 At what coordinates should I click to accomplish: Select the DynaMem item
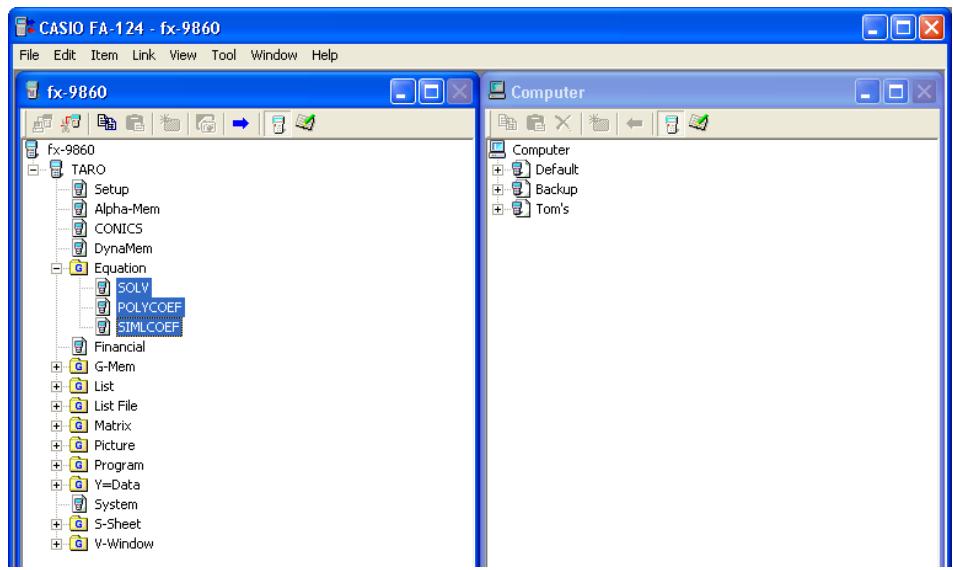click(123, 249)
